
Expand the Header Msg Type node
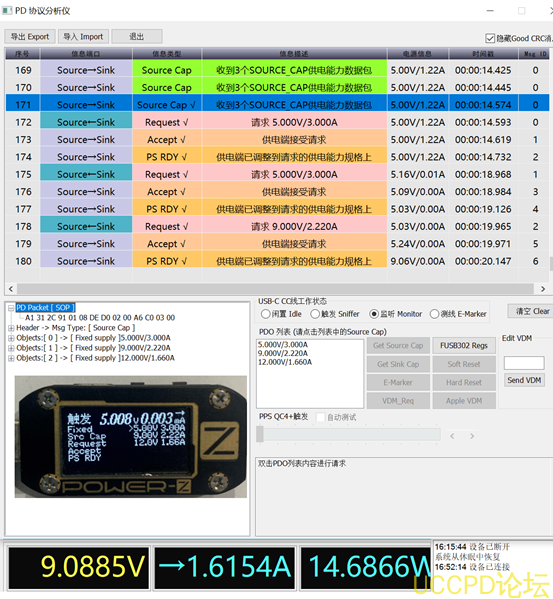[11, 328]
